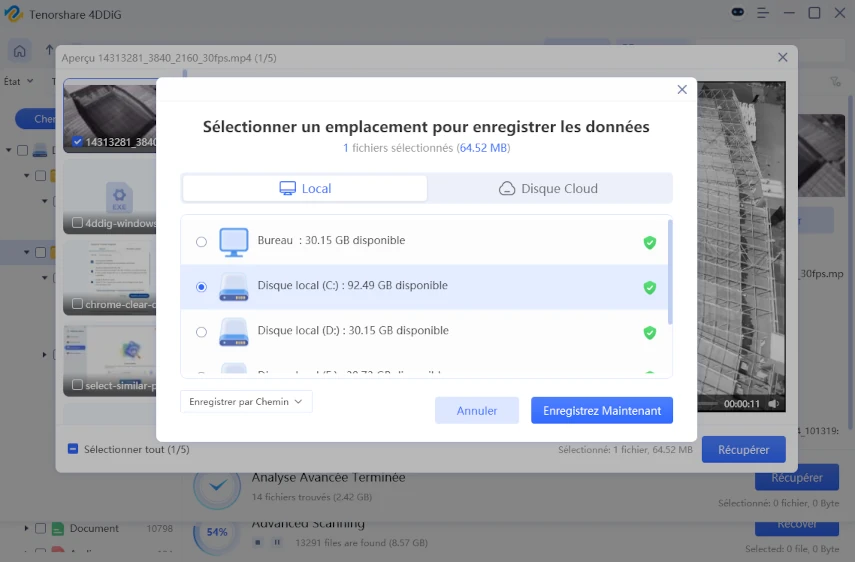Mute the video preview volume icon
The image size is (855, 562).
tap(773, 404)
